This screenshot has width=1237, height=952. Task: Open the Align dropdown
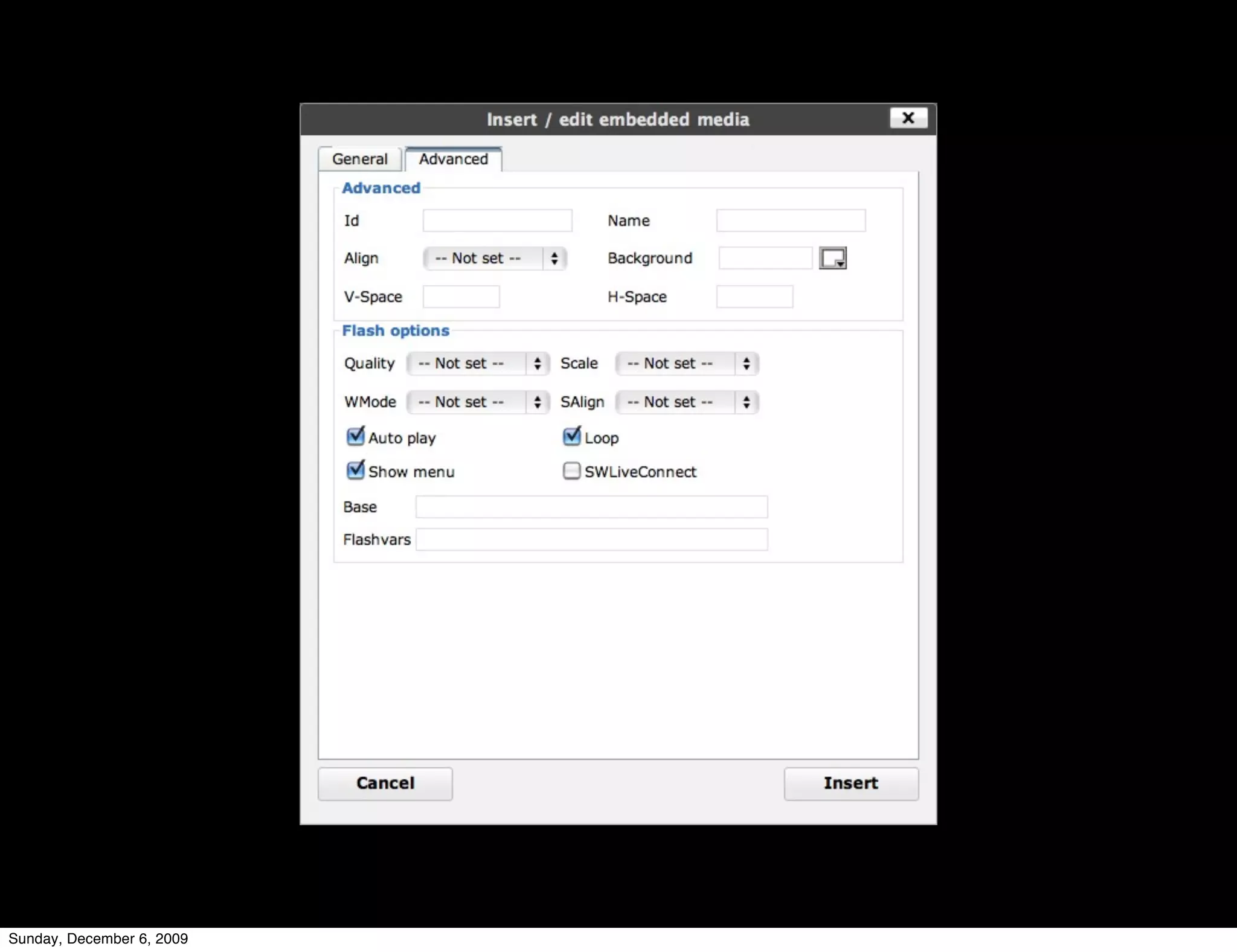495,259
